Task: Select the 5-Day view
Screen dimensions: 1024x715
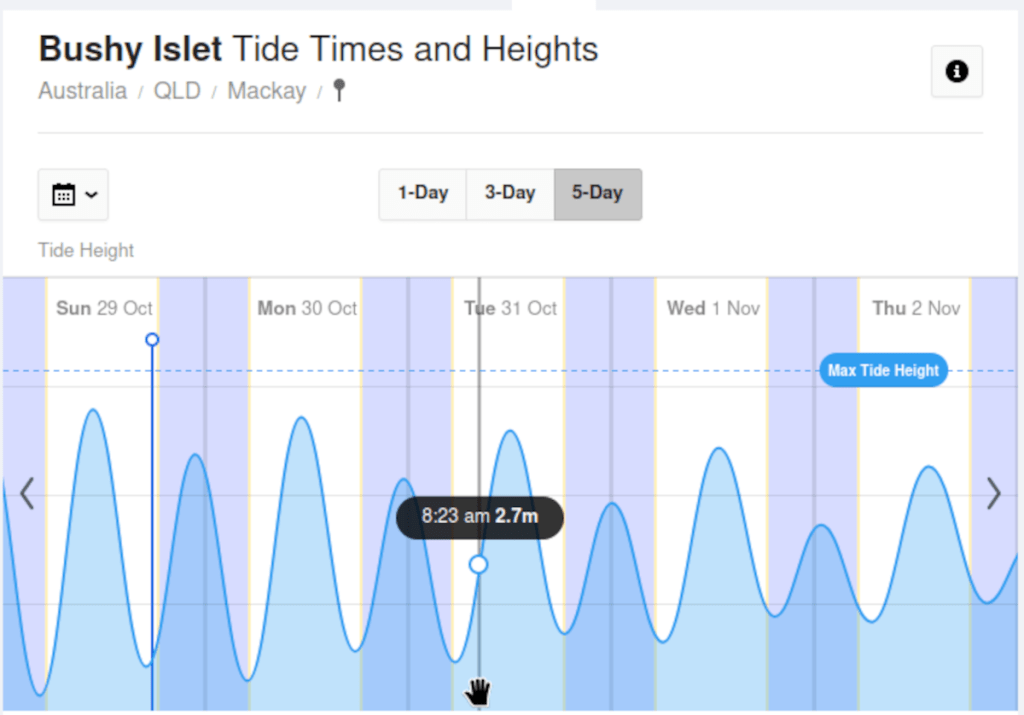Action: 597,193
